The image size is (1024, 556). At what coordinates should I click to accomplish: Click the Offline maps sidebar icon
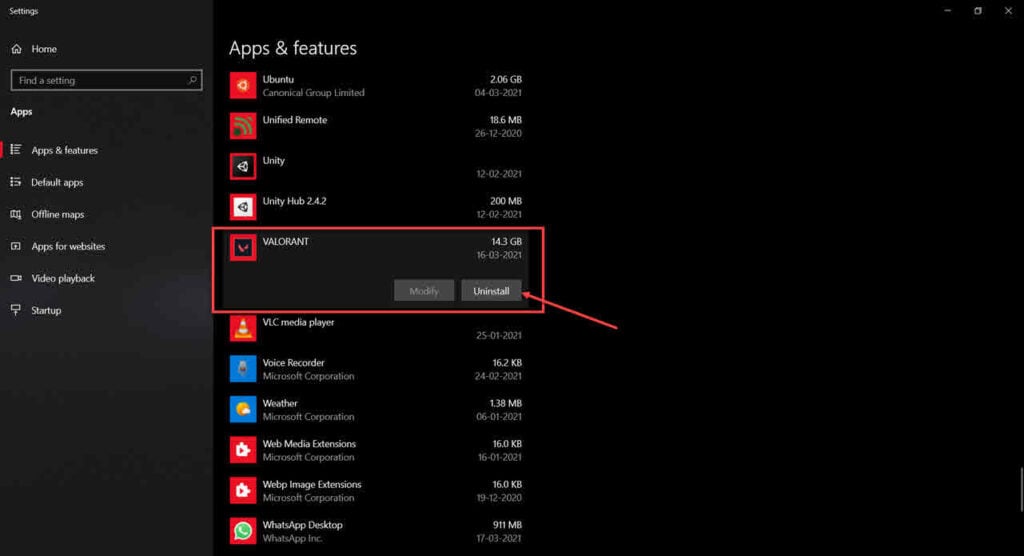tap(16, 214)
